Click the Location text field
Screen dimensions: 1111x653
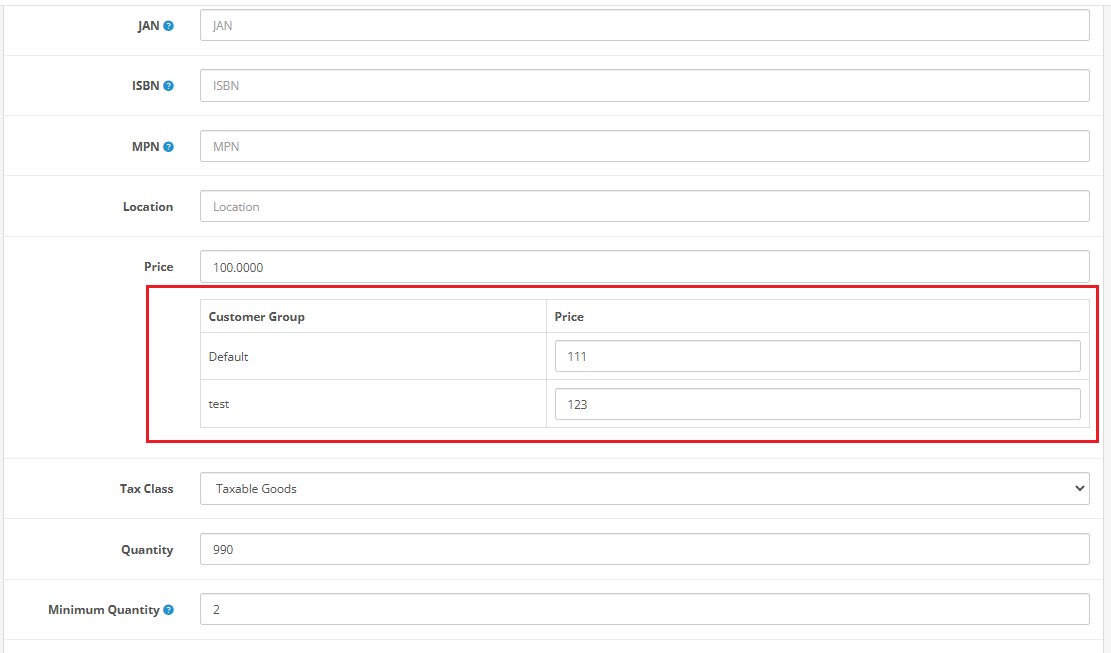tap(644, 207)
